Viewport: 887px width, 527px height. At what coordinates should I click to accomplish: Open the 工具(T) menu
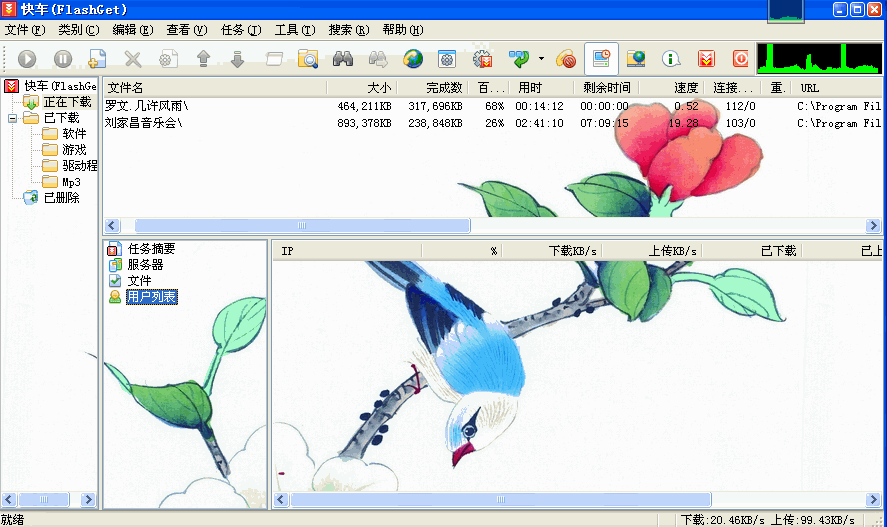point(295,30)
